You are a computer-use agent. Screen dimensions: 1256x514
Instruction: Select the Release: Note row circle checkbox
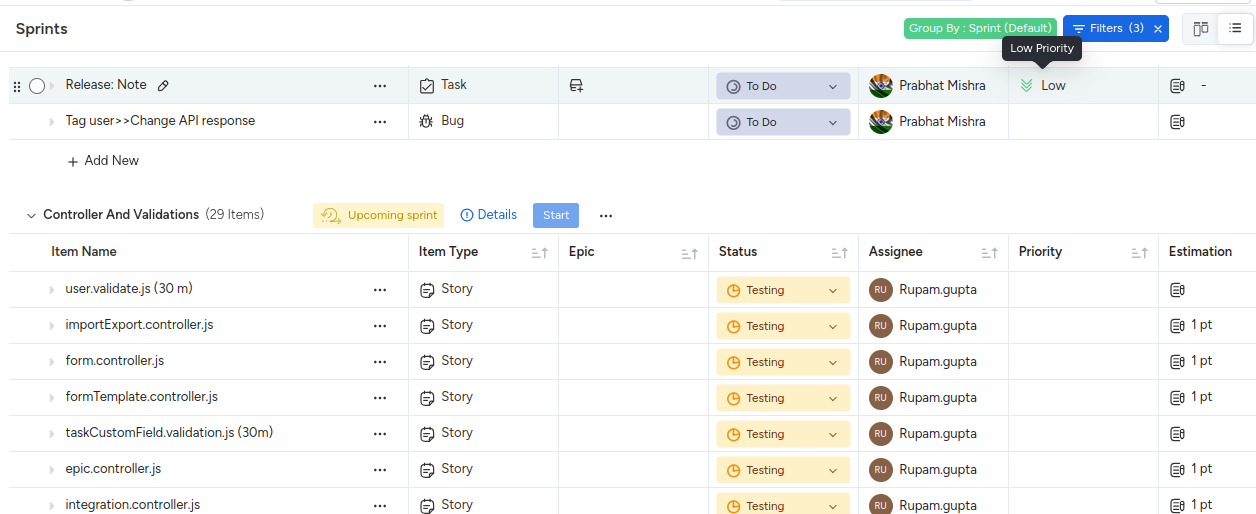37,86
